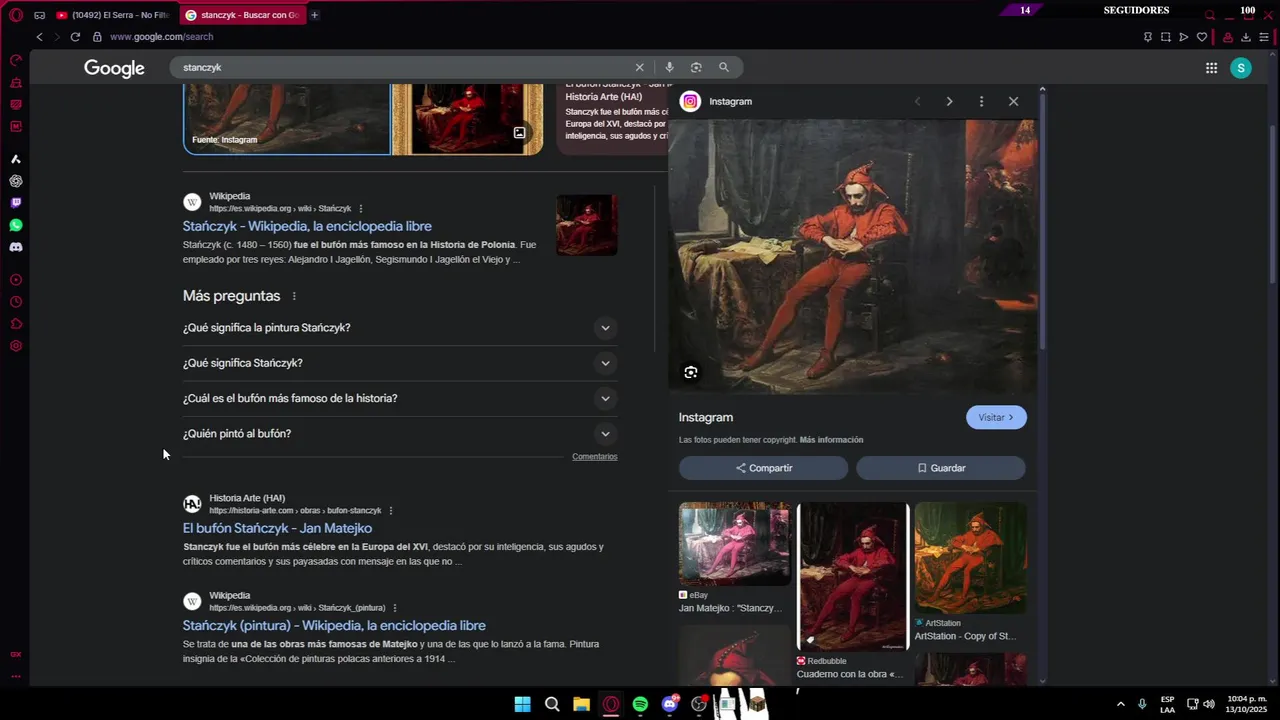Open the Aria AI sidebar icon
Viewport: 1280px width, 720px height.
[16, 159]
